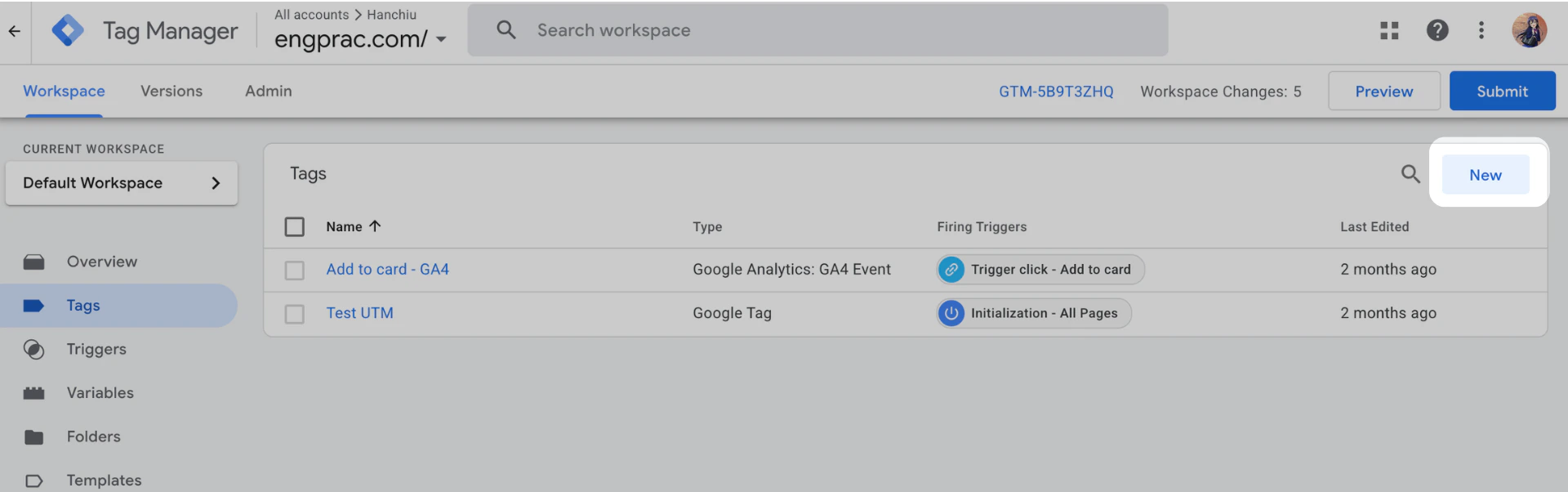
Task: Click the Triggers sidebar icon
Action: point(33,349)
